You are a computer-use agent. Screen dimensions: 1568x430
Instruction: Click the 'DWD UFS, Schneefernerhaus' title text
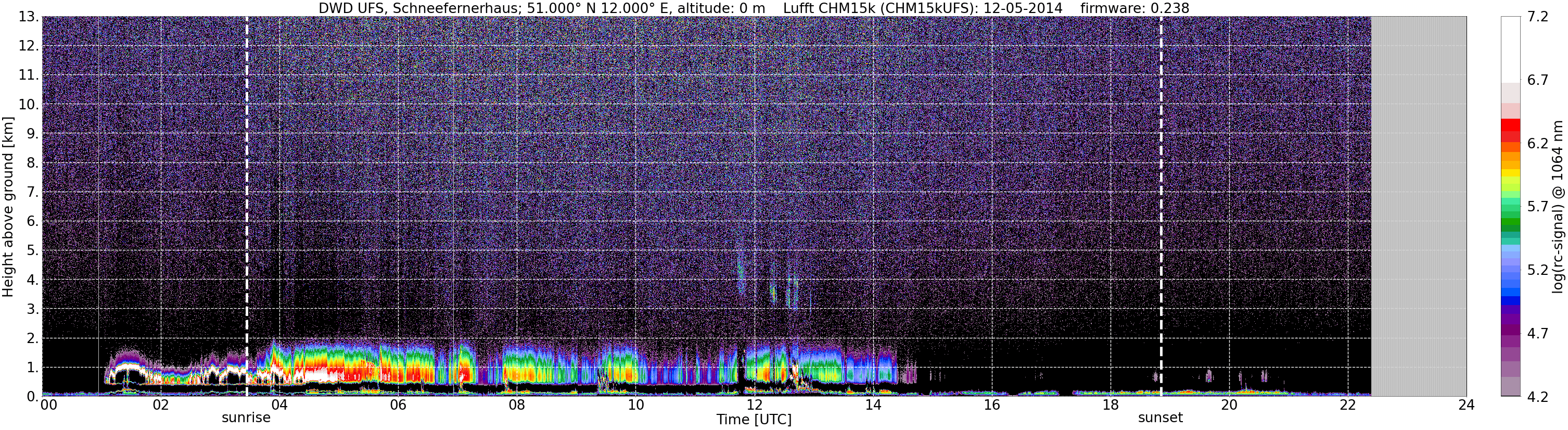click(x=419, y=8)
